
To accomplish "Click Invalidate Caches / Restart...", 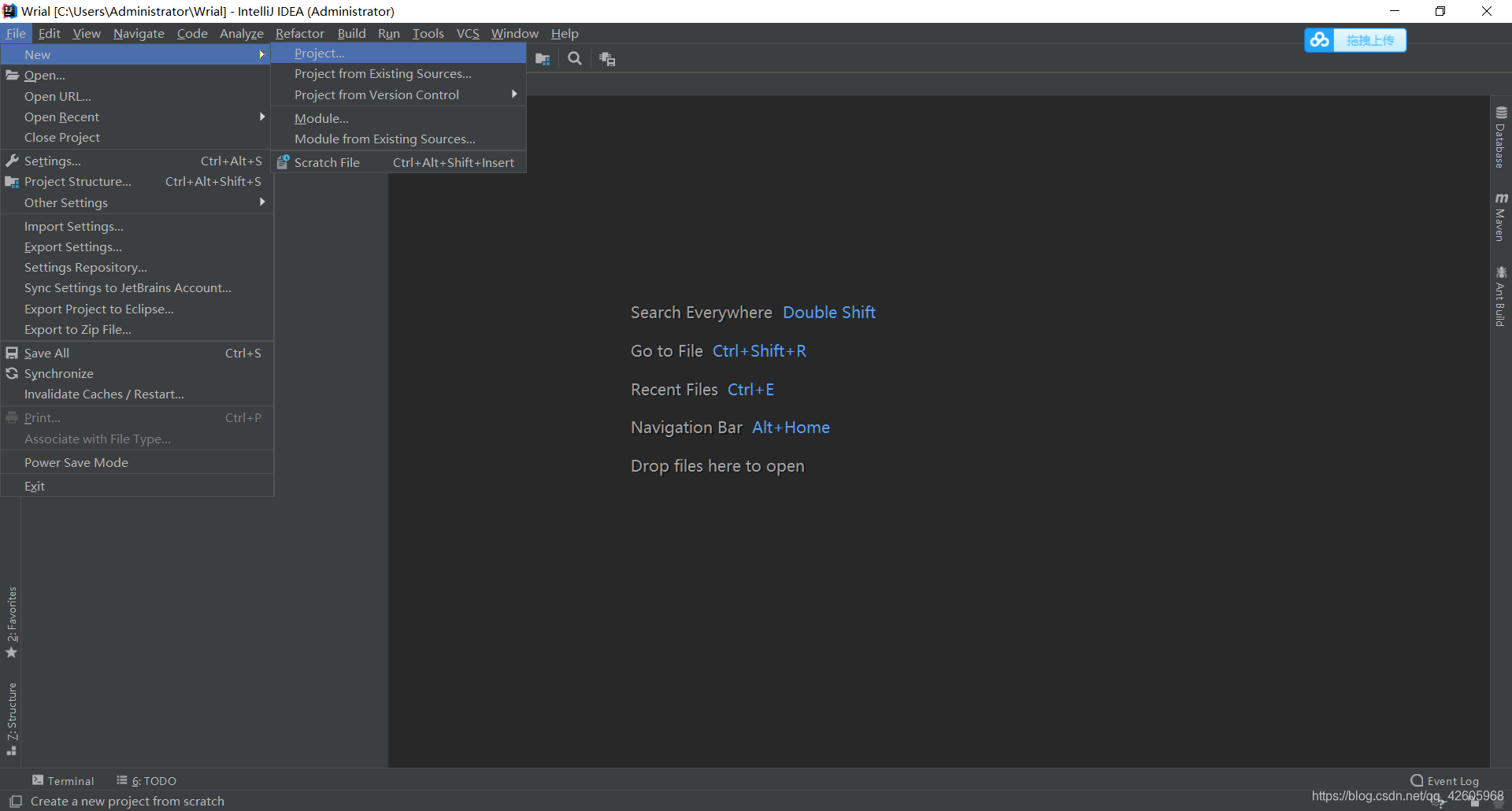I will pyautogui.click(x=137, y=394).
